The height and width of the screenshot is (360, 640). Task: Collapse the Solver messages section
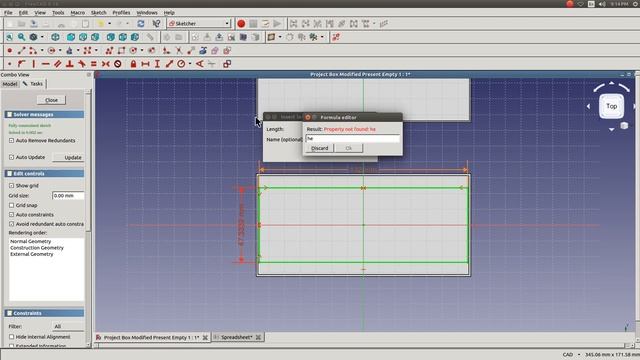(x=44, y=114)
